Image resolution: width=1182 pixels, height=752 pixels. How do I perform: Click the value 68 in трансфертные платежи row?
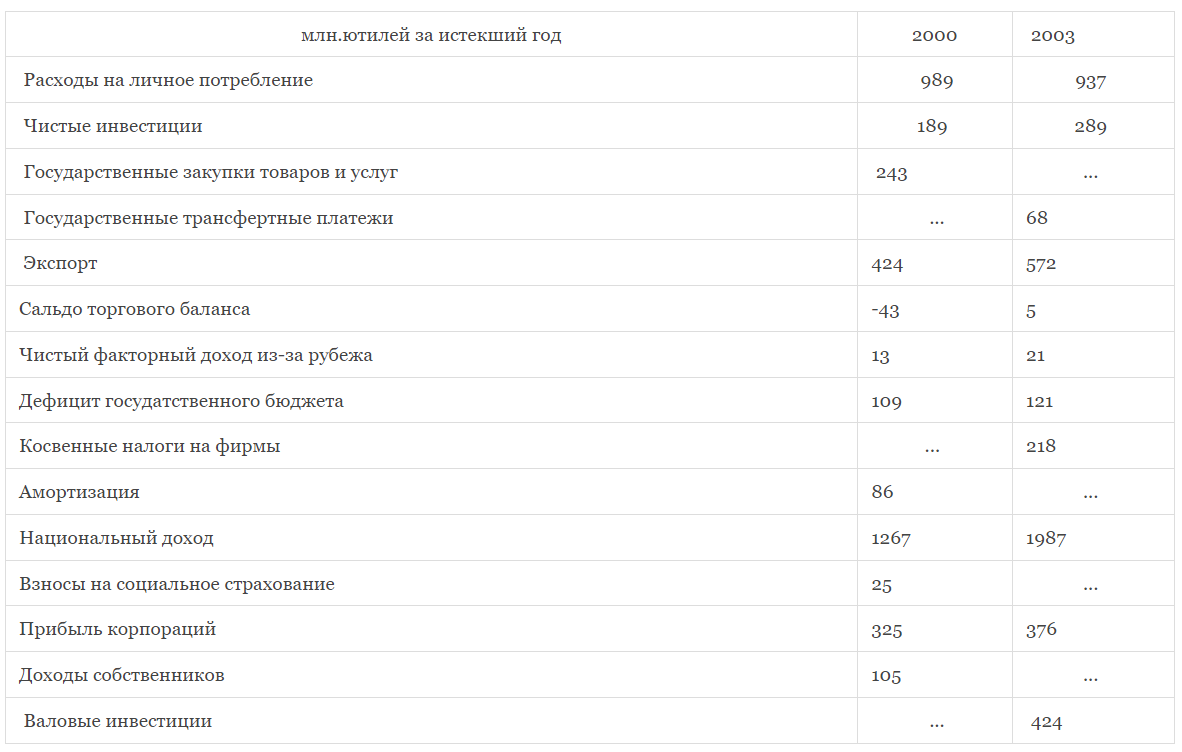coord(1037,218)
